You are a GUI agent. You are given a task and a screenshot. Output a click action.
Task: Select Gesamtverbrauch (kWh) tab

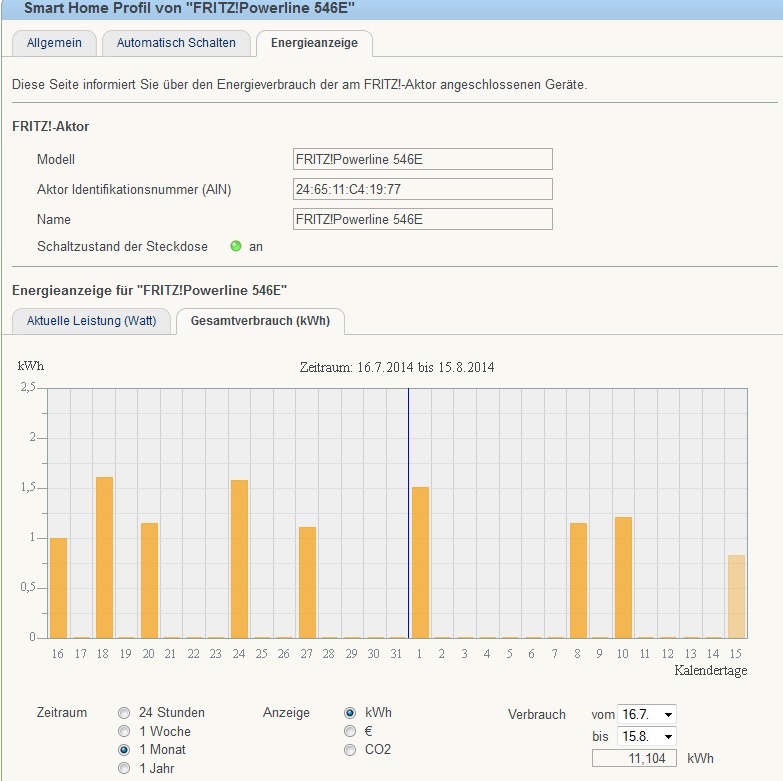(260, 320)
